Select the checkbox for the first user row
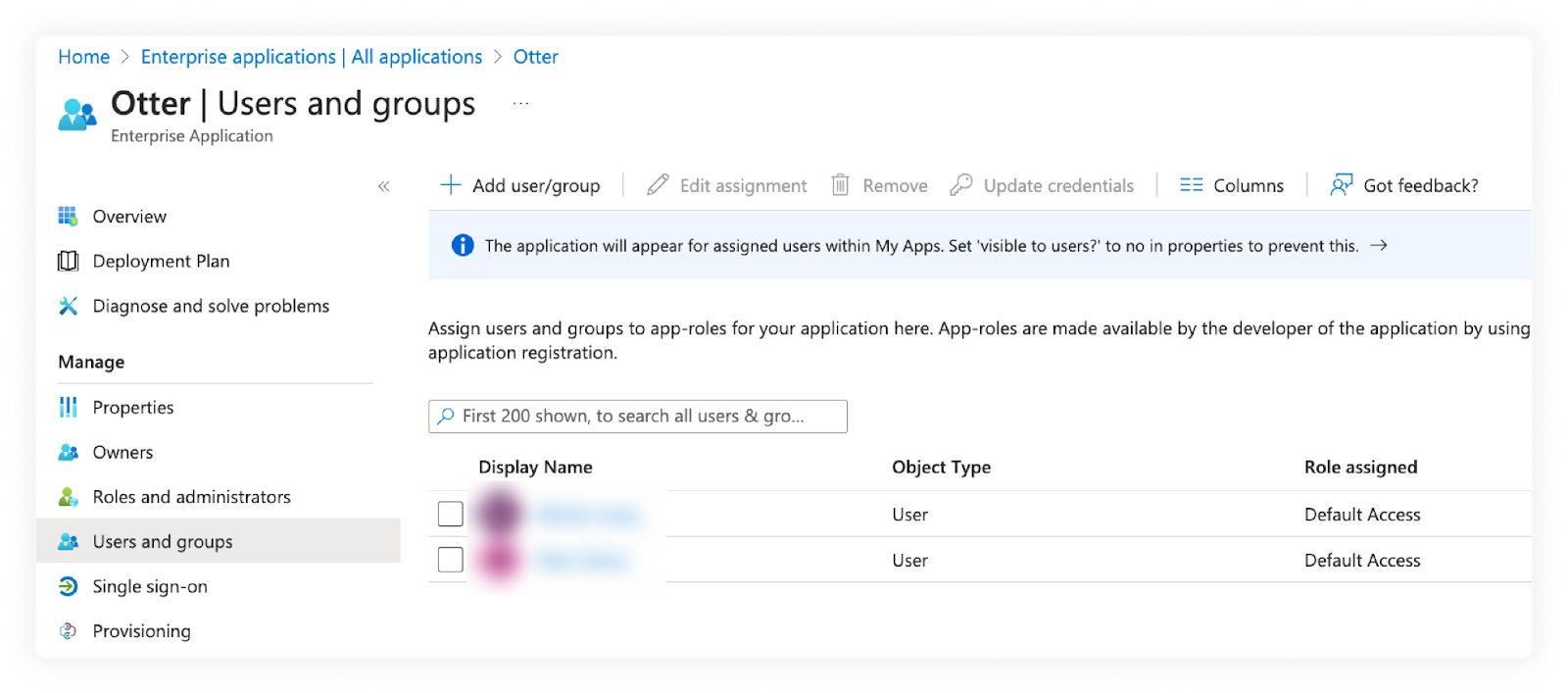The image size is (1568, 693). [451, 514]
